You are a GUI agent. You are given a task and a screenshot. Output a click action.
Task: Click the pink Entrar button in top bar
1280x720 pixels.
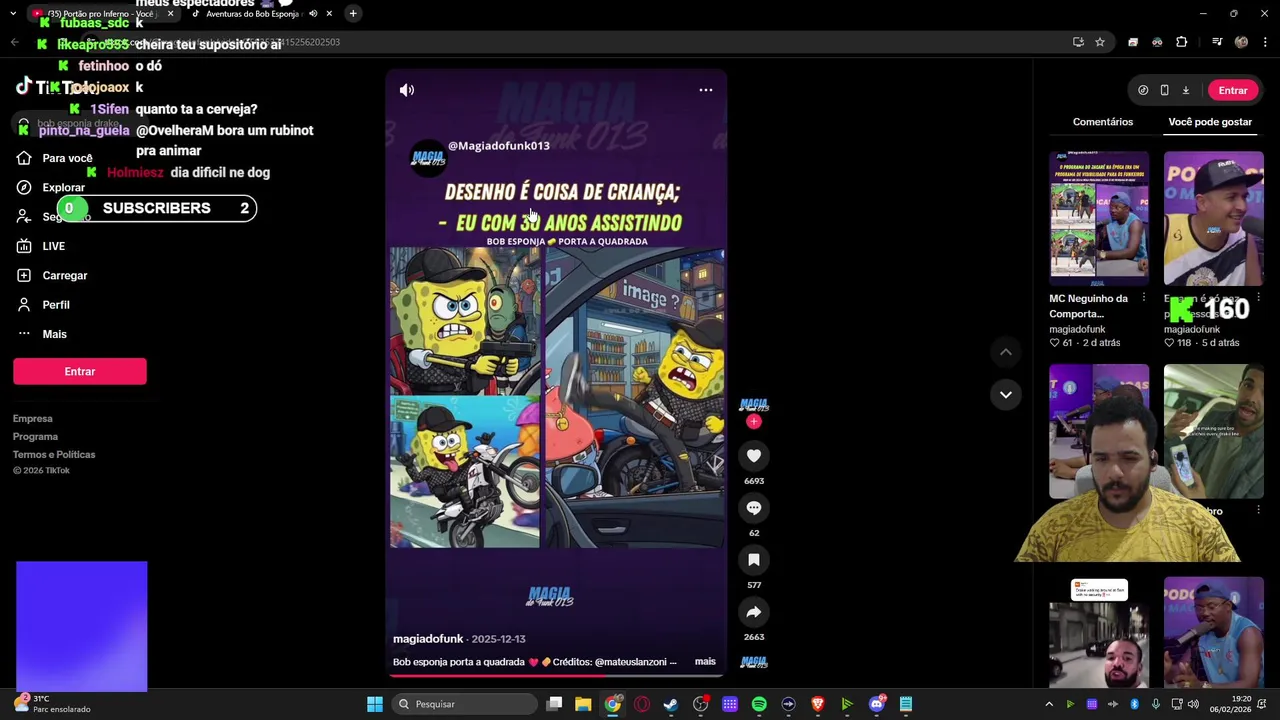click(1233, 90)
